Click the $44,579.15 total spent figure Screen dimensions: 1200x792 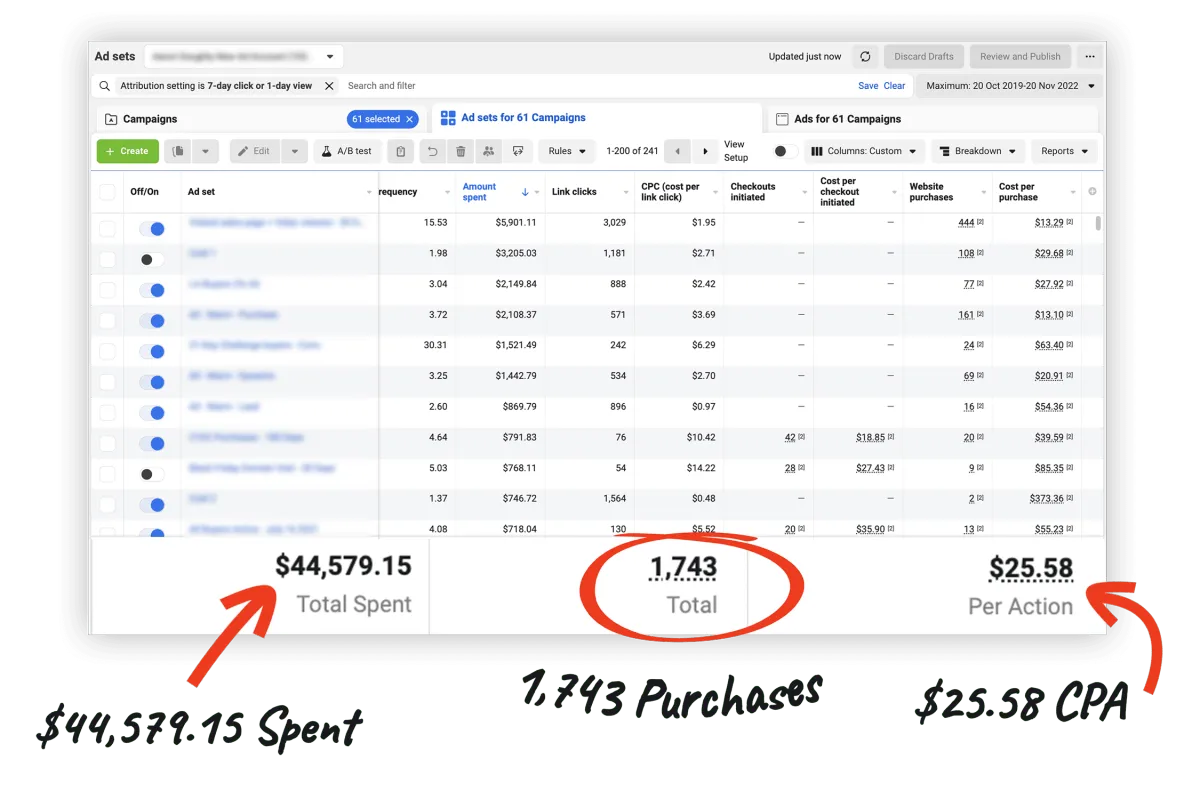point(343,566)
